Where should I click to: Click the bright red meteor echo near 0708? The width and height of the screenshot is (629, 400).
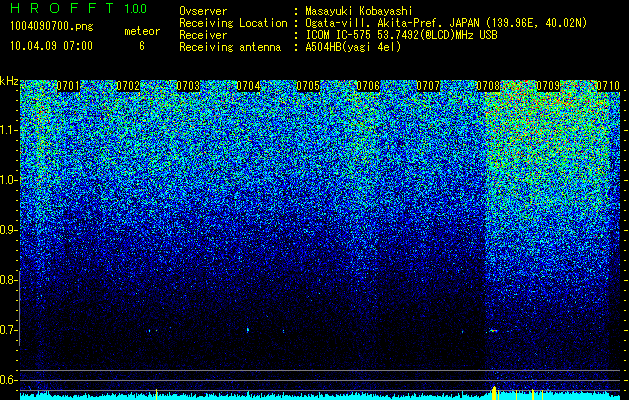coord(493,331)
